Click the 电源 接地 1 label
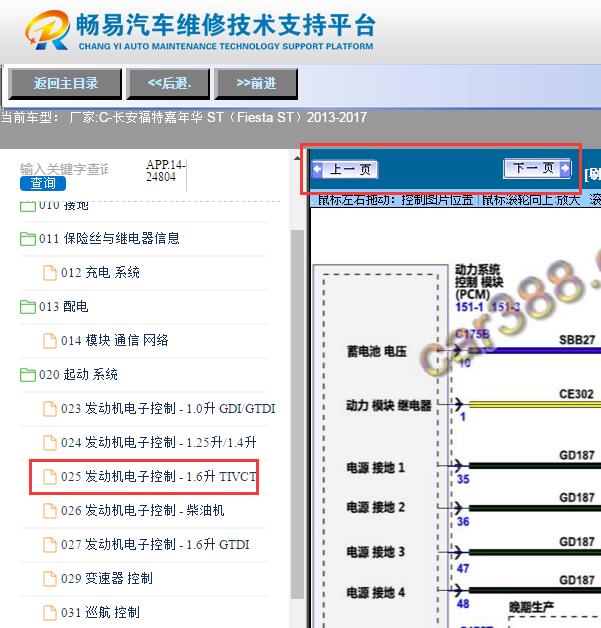The width and height of the screenshot is (601, 628). (375, 468)
